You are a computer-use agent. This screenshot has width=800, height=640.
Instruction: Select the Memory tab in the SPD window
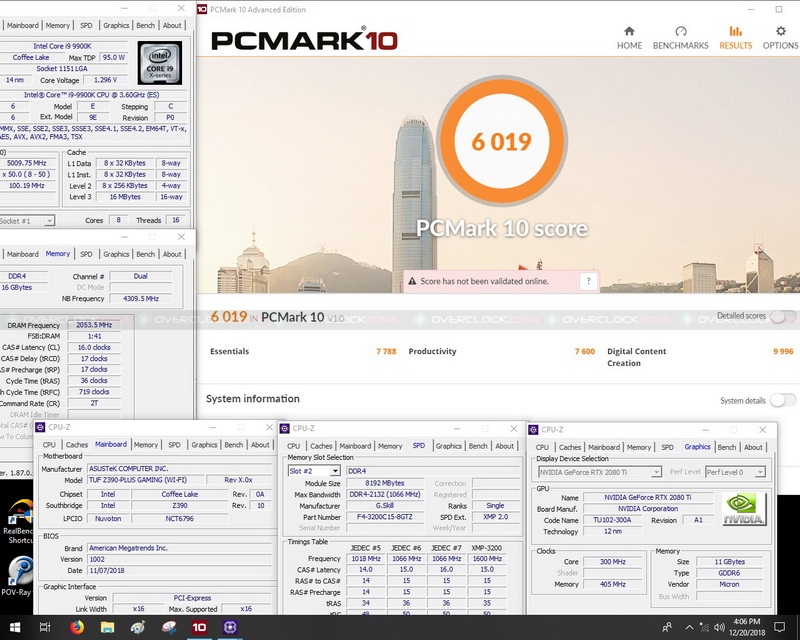390,446
